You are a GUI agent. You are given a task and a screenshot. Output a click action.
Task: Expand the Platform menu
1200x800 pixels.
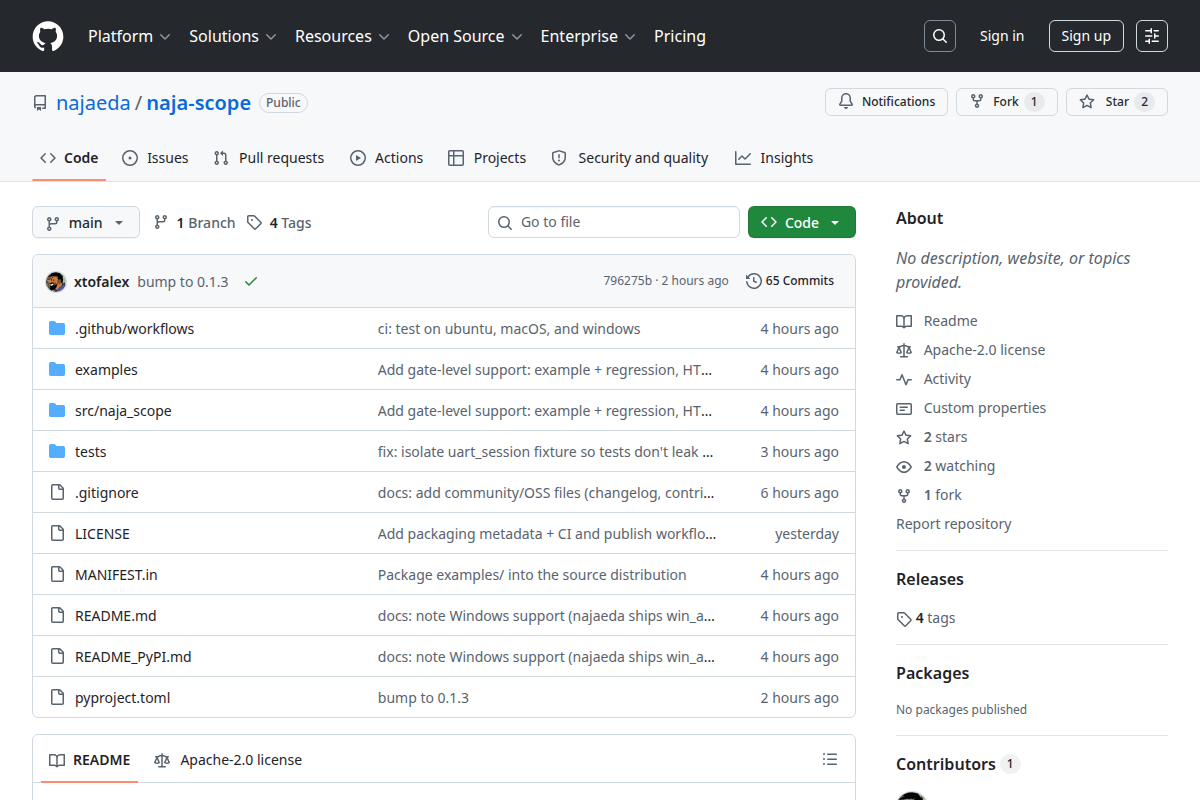[129, 36]
